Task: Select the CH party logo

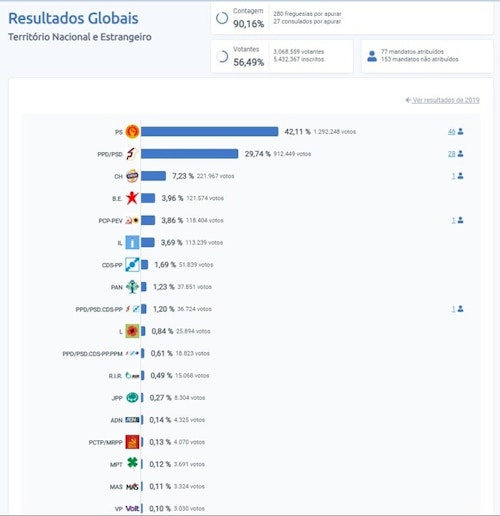Action: [x=132, y=176]
